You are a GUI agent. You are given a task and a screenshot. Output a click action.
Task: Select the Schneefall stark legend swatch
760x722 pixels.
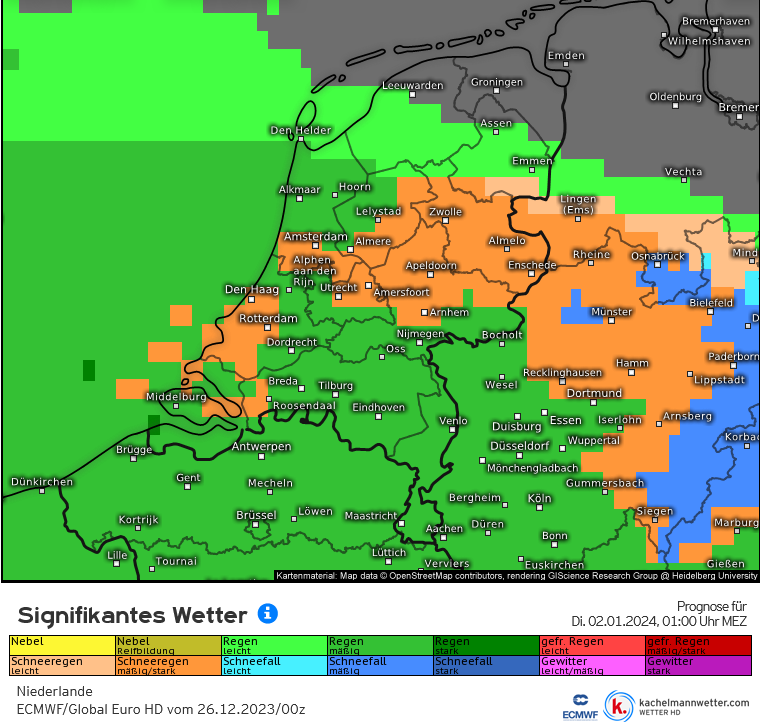tap(487, 665)
